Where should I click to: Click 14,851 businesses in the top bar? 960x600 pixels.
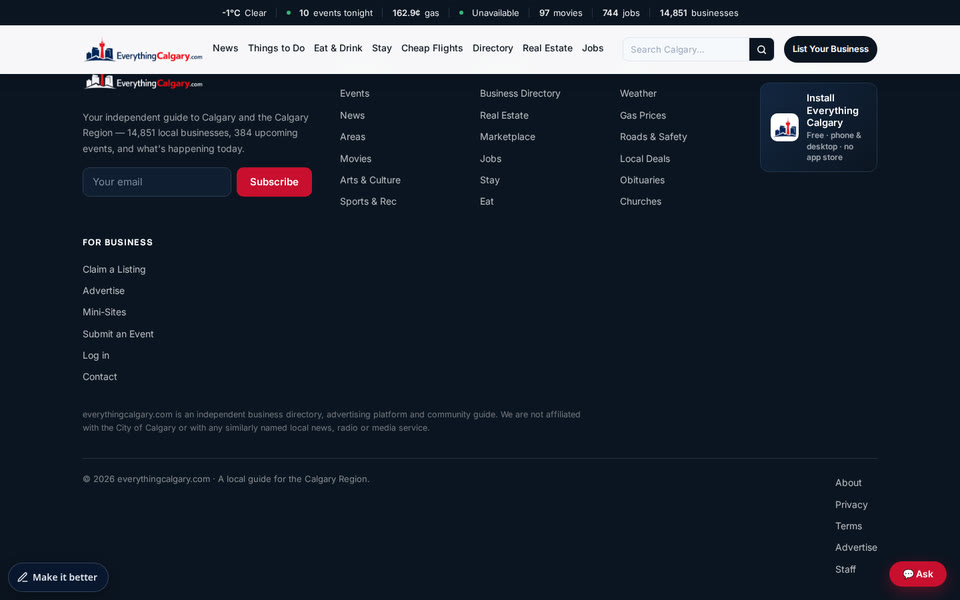tap(699, 13)
